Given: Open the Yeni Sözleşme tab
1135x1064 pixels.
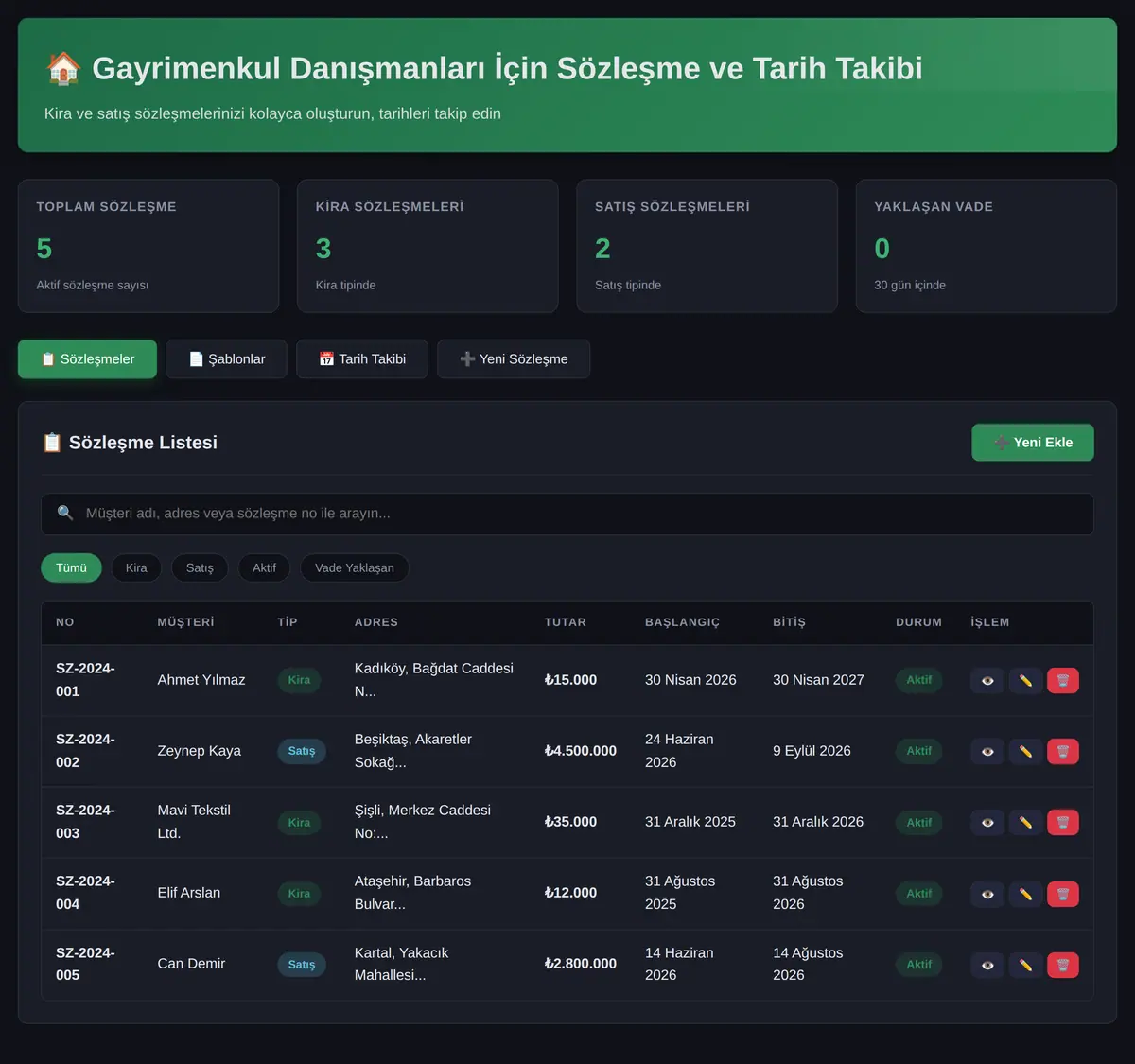Looking at the screenshot, I should point(514,359).
